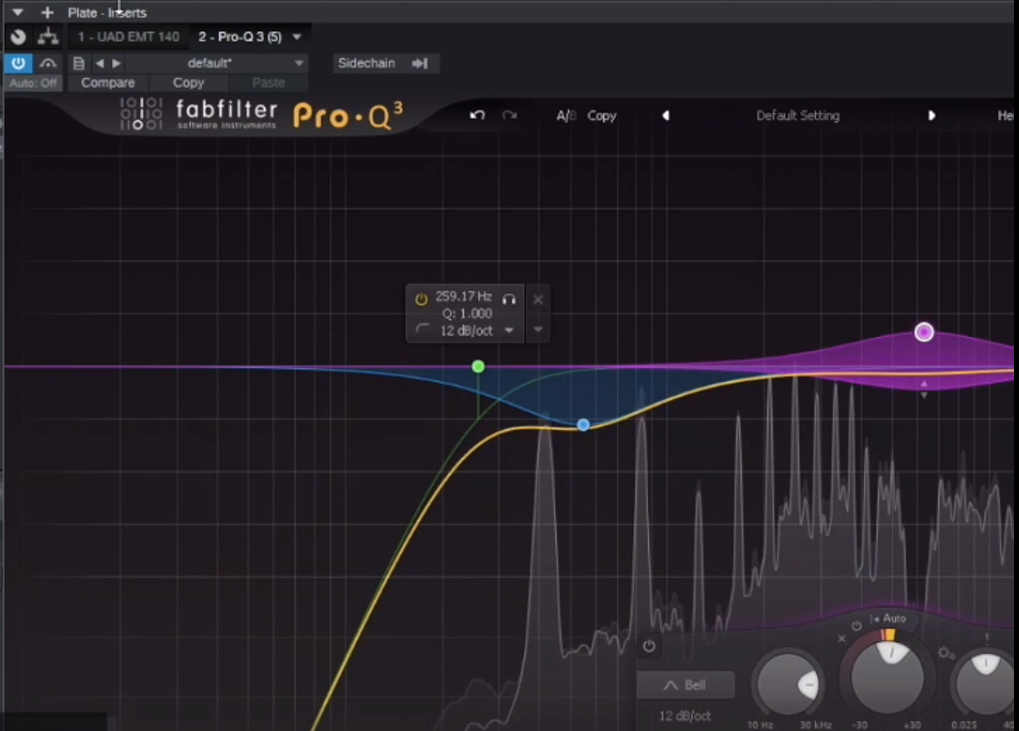
Task: Click the X to delete band in popup
Action: (x=538, y=299)
